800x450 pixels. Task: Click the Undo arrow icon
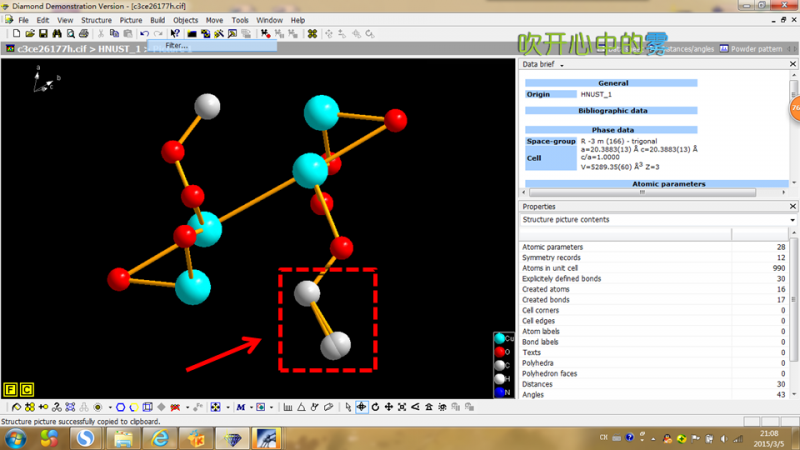click(144, 34)
